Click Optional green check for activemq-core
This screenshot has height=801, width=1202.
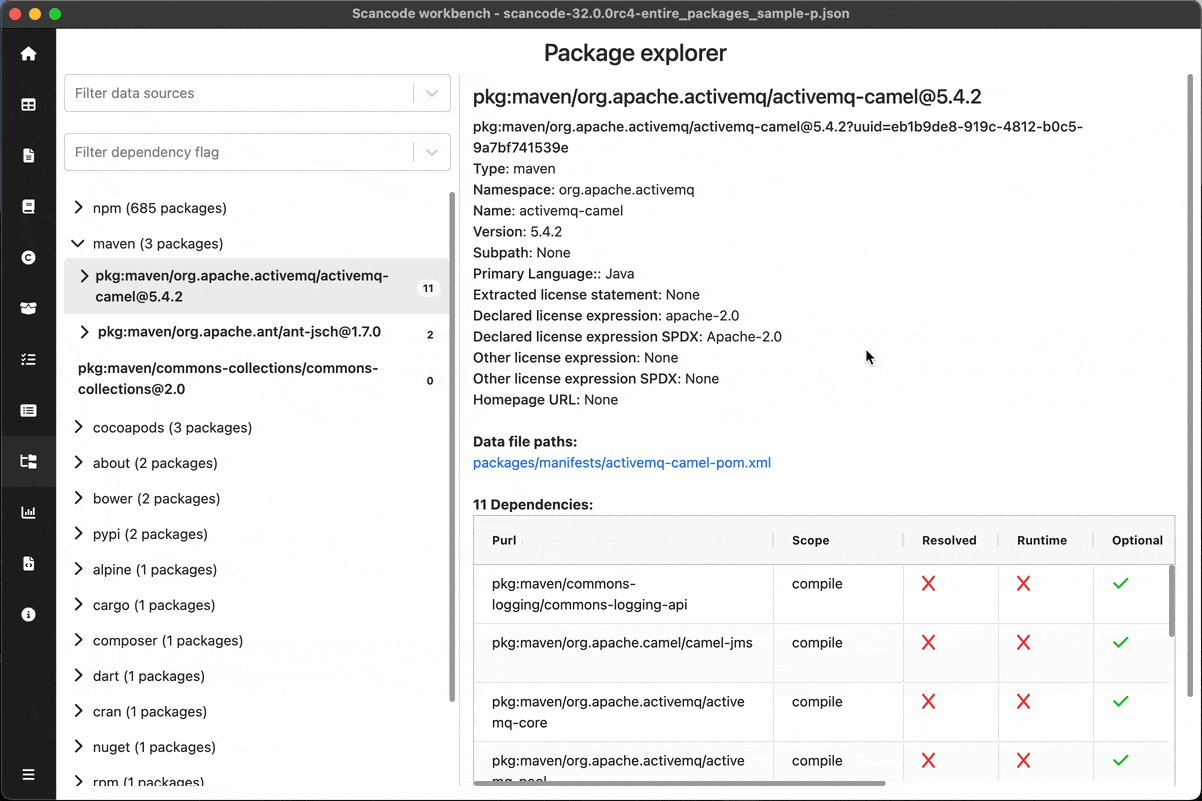click(x=1120, y=701)
